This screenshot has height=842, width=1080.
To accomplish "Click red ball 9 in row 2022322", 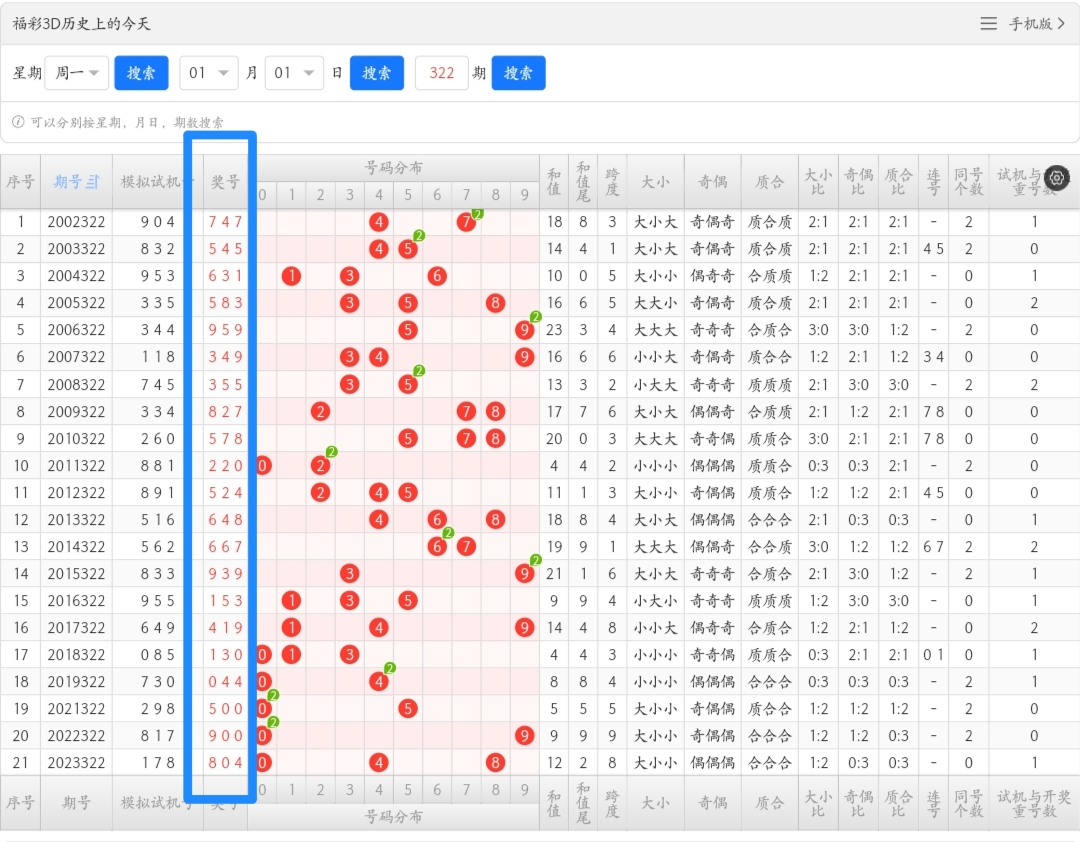I will point(524,736).
